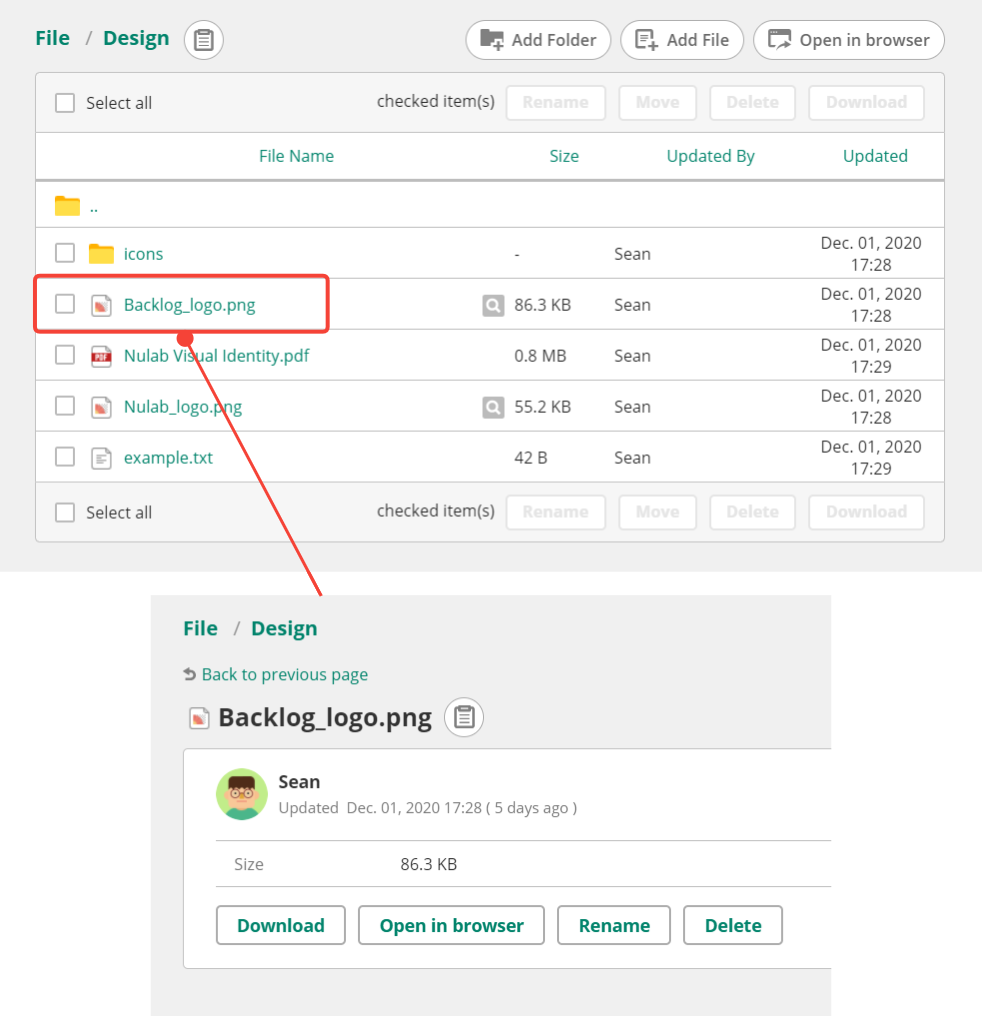Sort by File Name column
Viewport: 983px width, 1017px height.
pyautogui.click(x=296, y=156)
